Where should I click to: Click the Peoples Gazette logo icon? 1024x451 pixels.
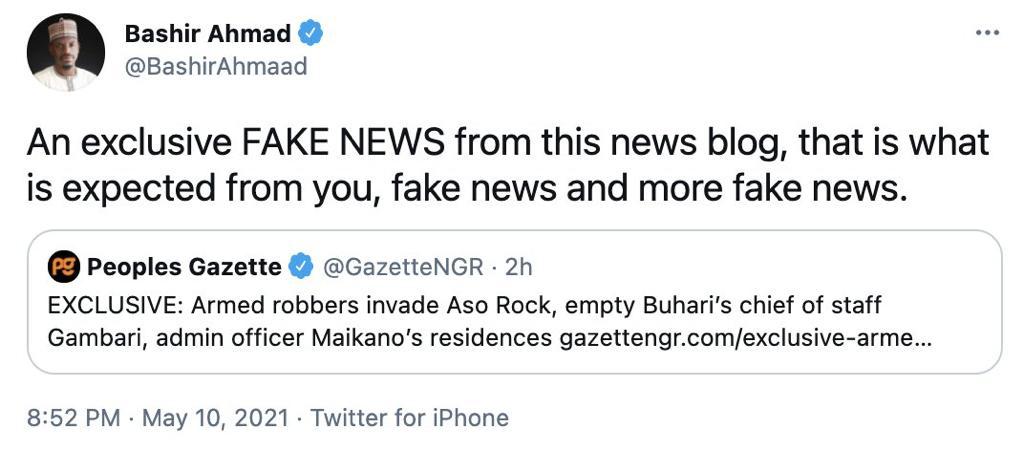point(63,266)
